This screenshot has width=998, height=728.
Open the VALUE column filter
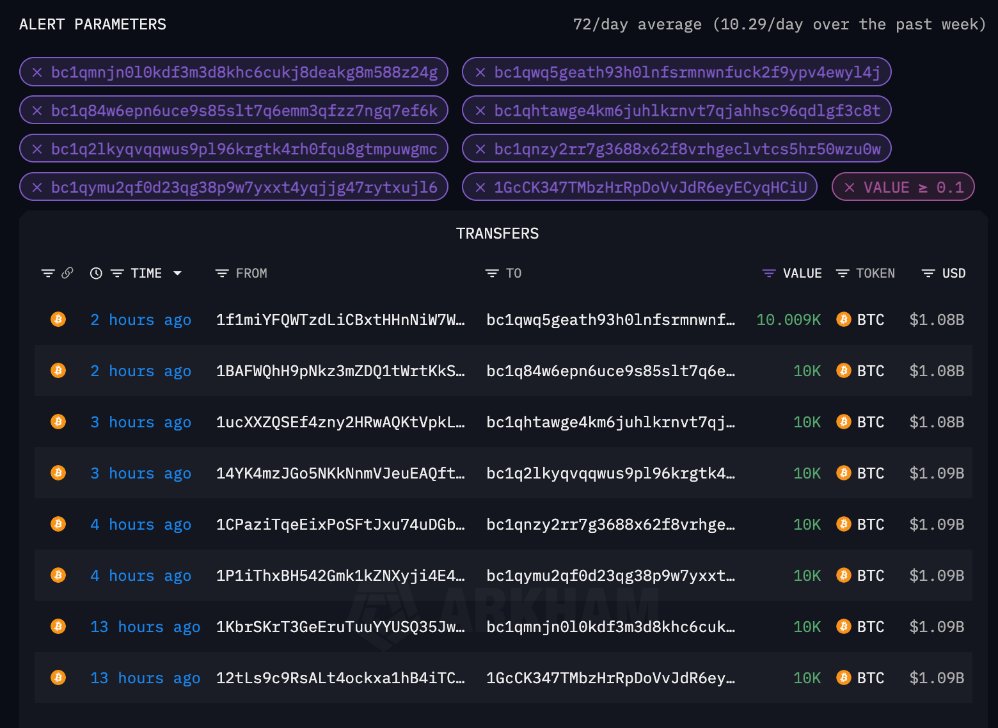[769, 273]
